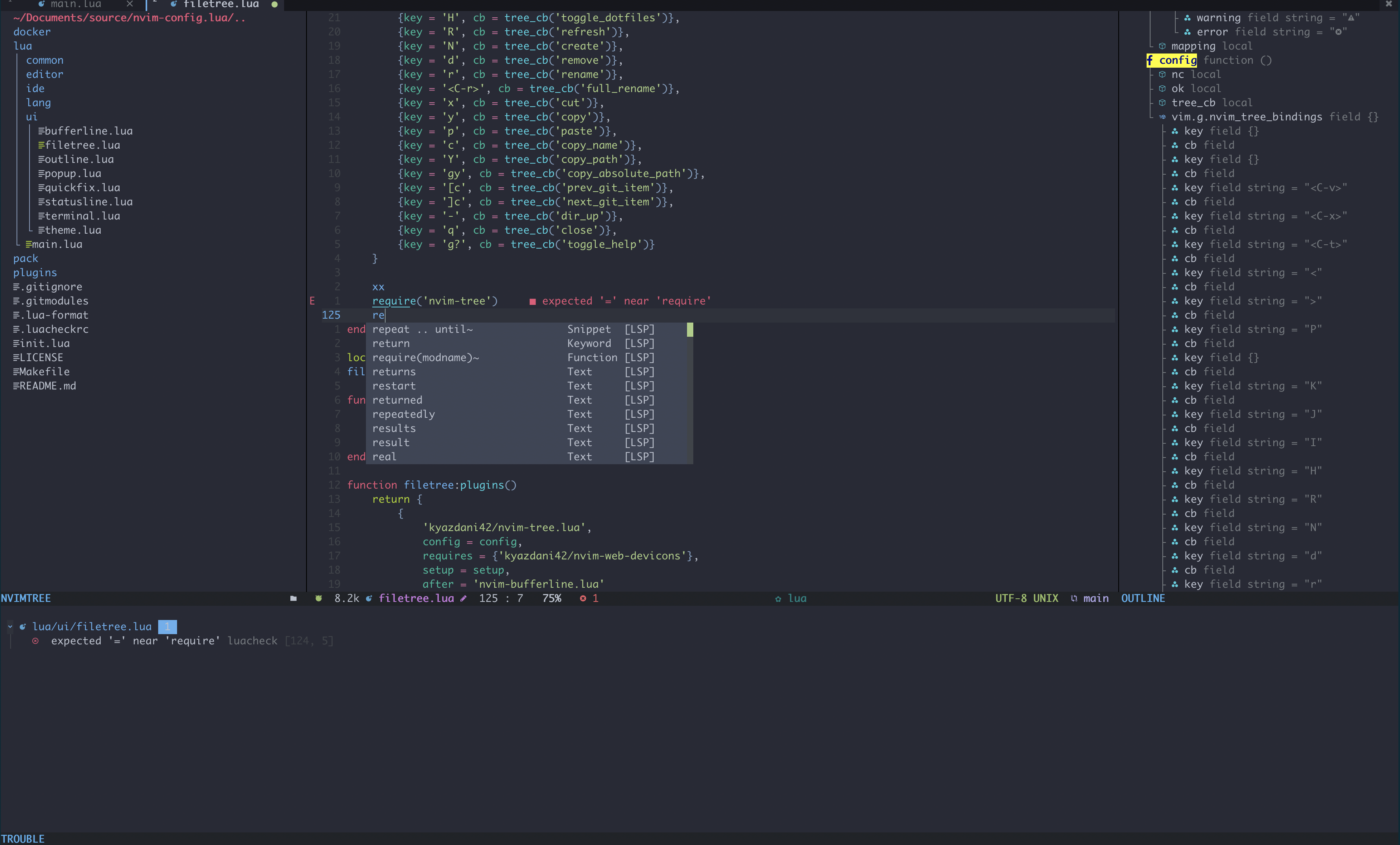Click the ok local symbol icon
1400x845 pixels.
coord(1162,89)
